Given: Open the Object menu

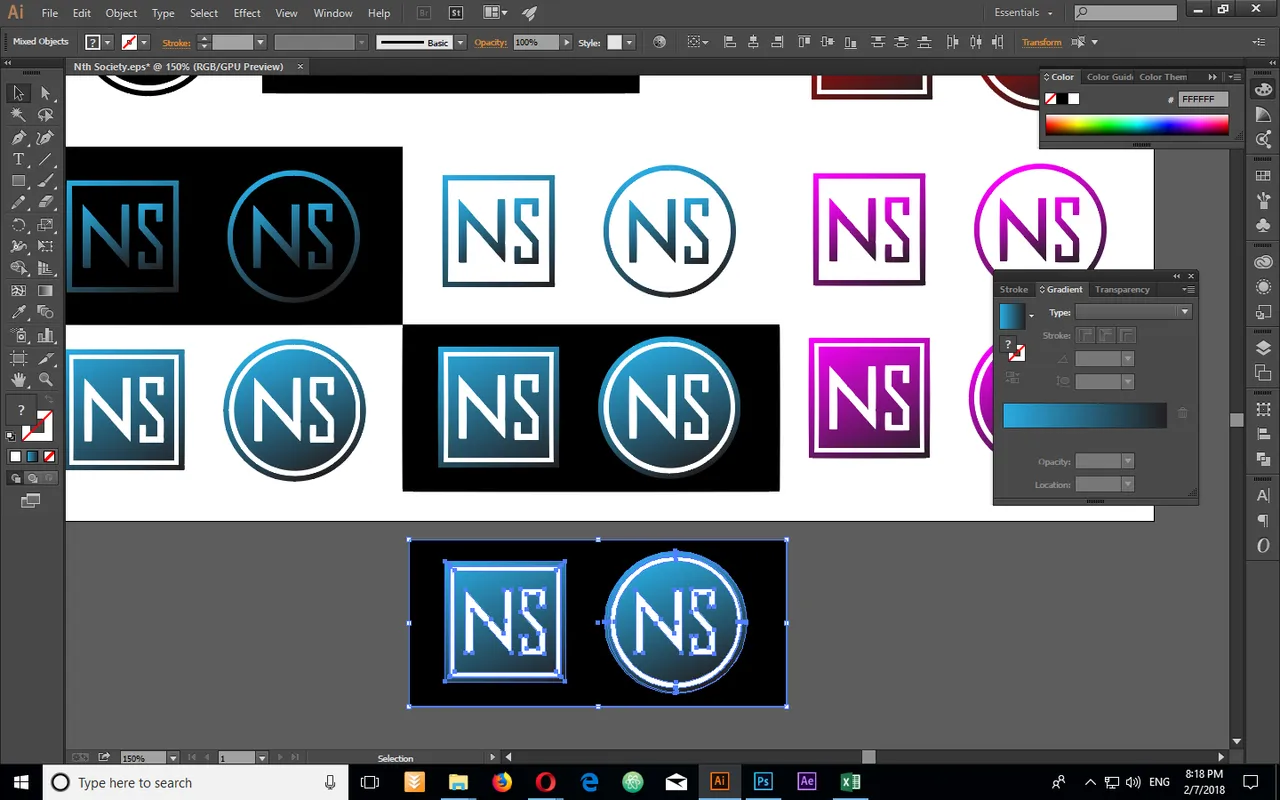Looking at the screenshot, I should pos(121,13).
